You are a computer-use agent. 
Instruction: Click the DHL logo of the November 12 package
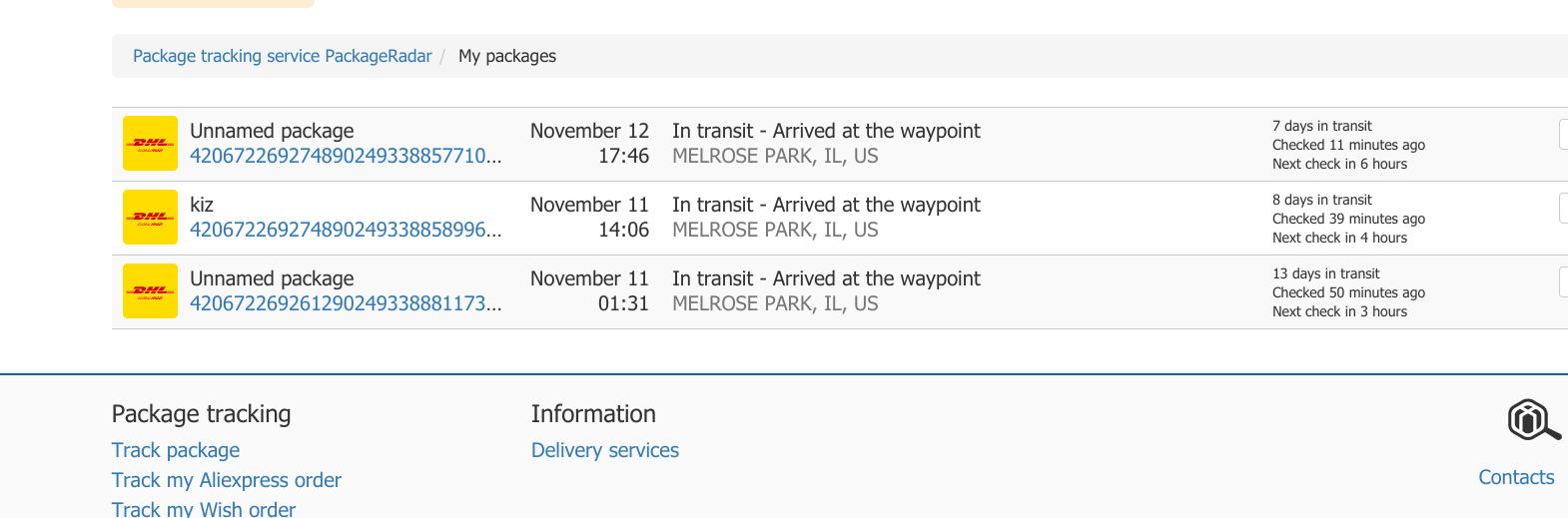[x=150, y=144]
